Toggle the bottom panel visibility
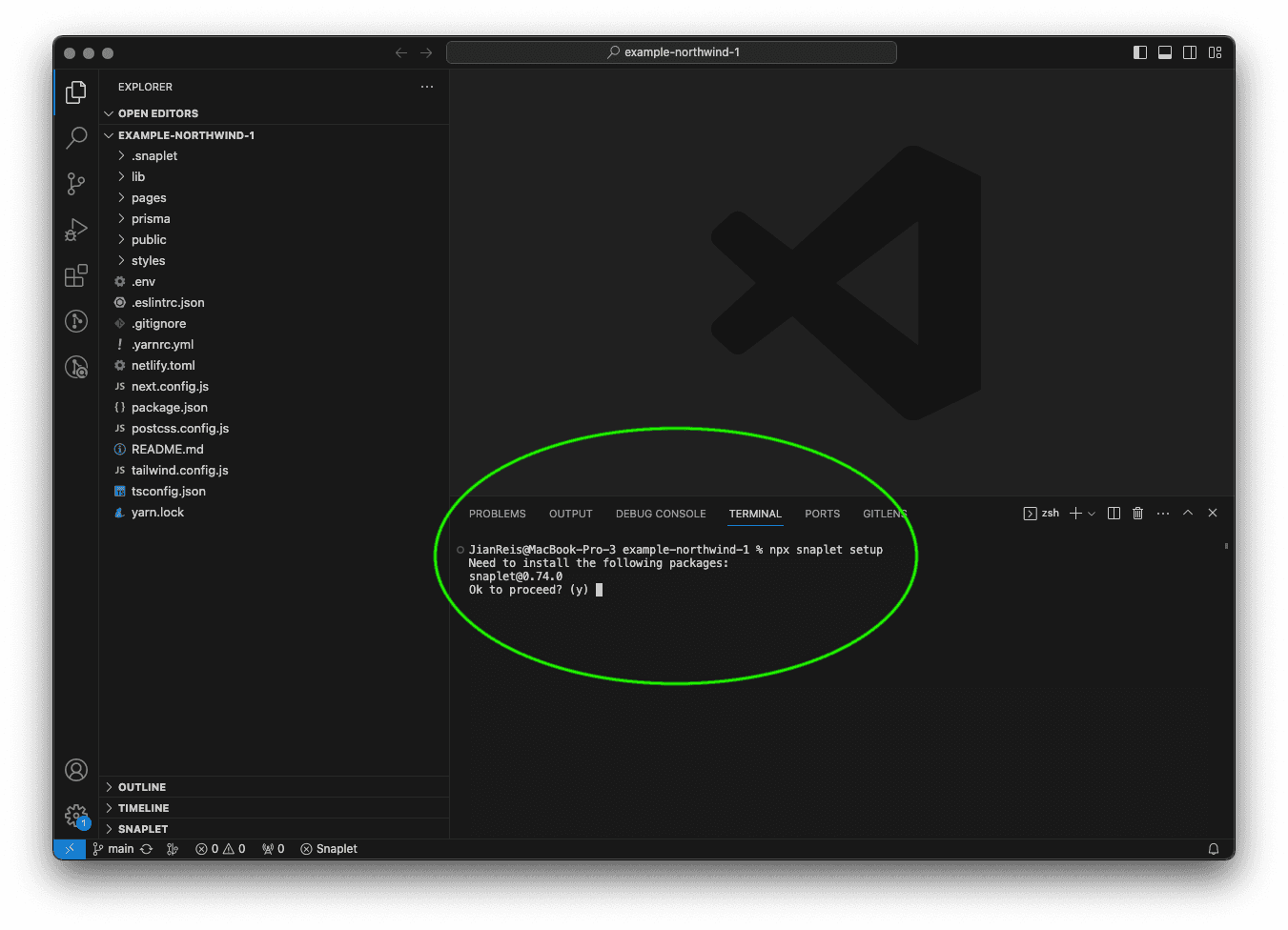This screenshot has height=930, width=1288. tap(1165, 52)
